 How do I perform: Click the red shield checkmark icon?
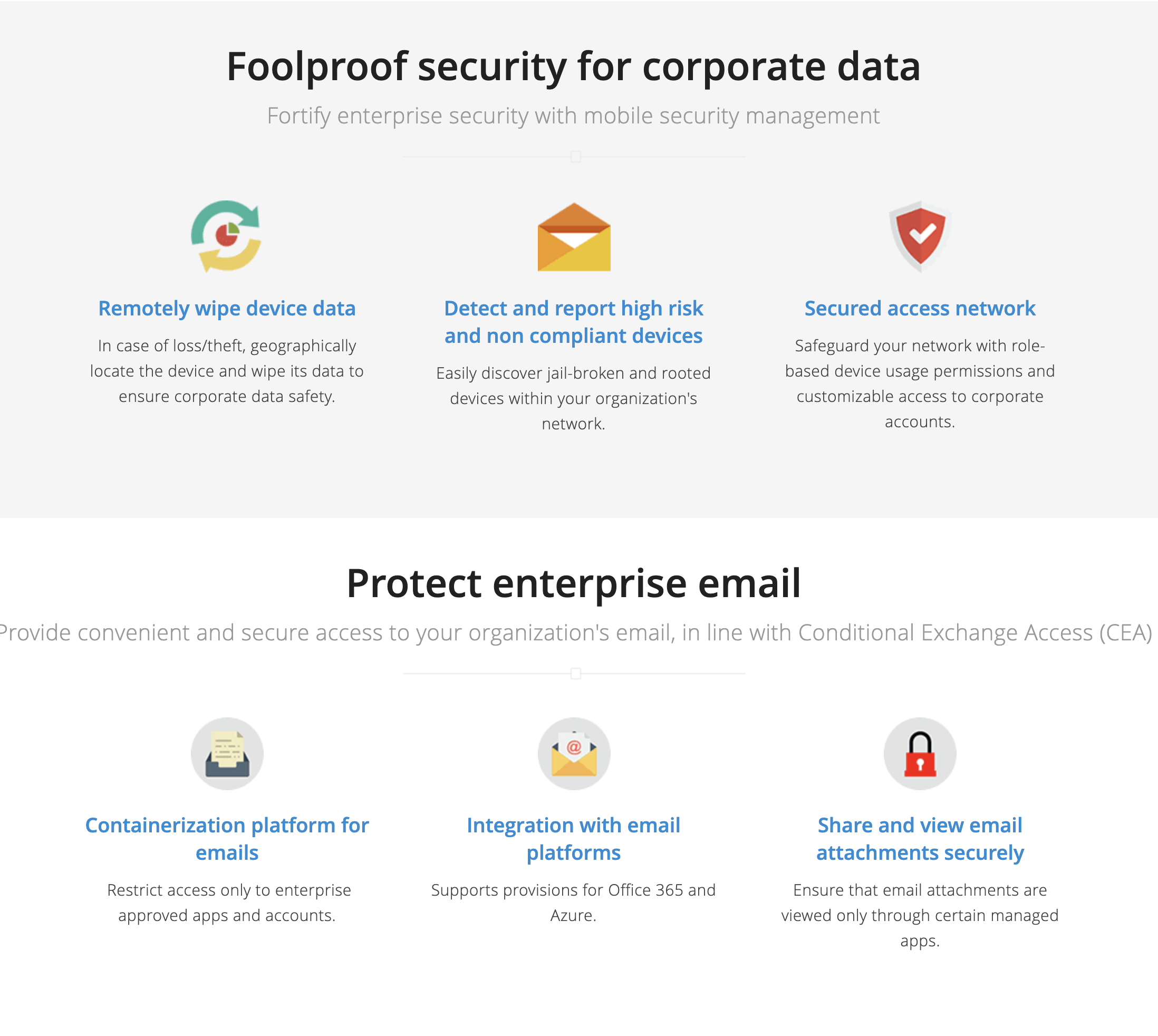920,236
